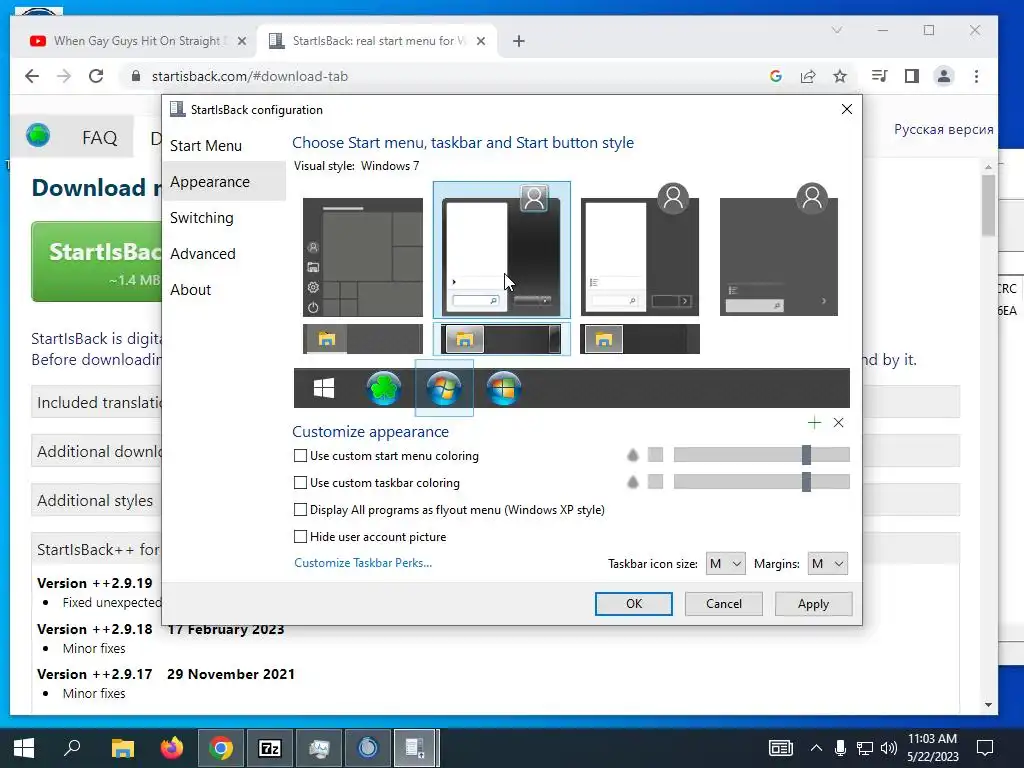The image size is (1024, 768).
Task: Choose the green clover start button orb
Action: pyautogui.click(x=383, y=389)
